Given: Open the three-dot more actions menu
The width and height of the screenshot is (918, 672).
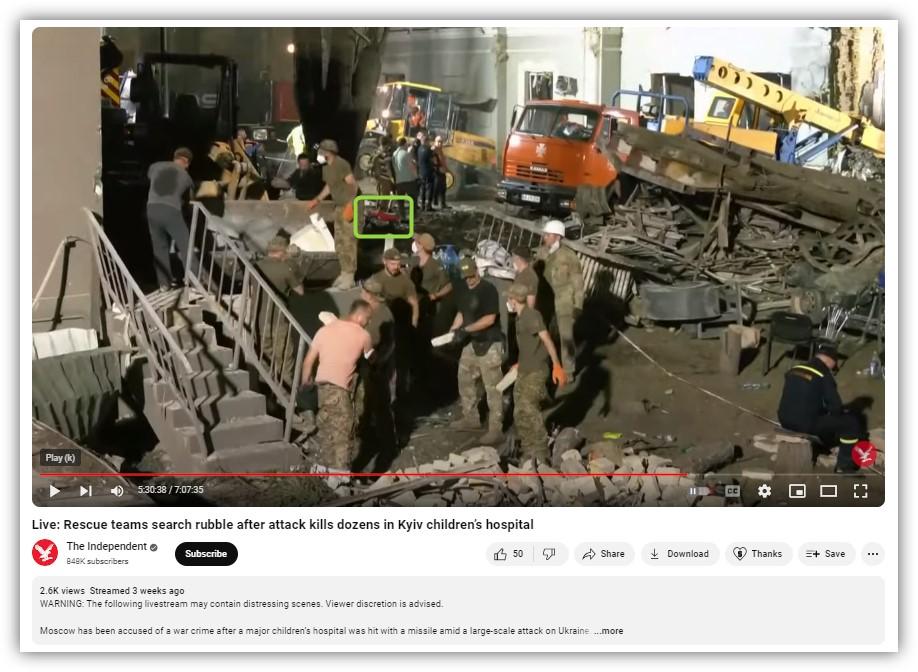Looking at the screenshot, I should (x=872, y=554).
